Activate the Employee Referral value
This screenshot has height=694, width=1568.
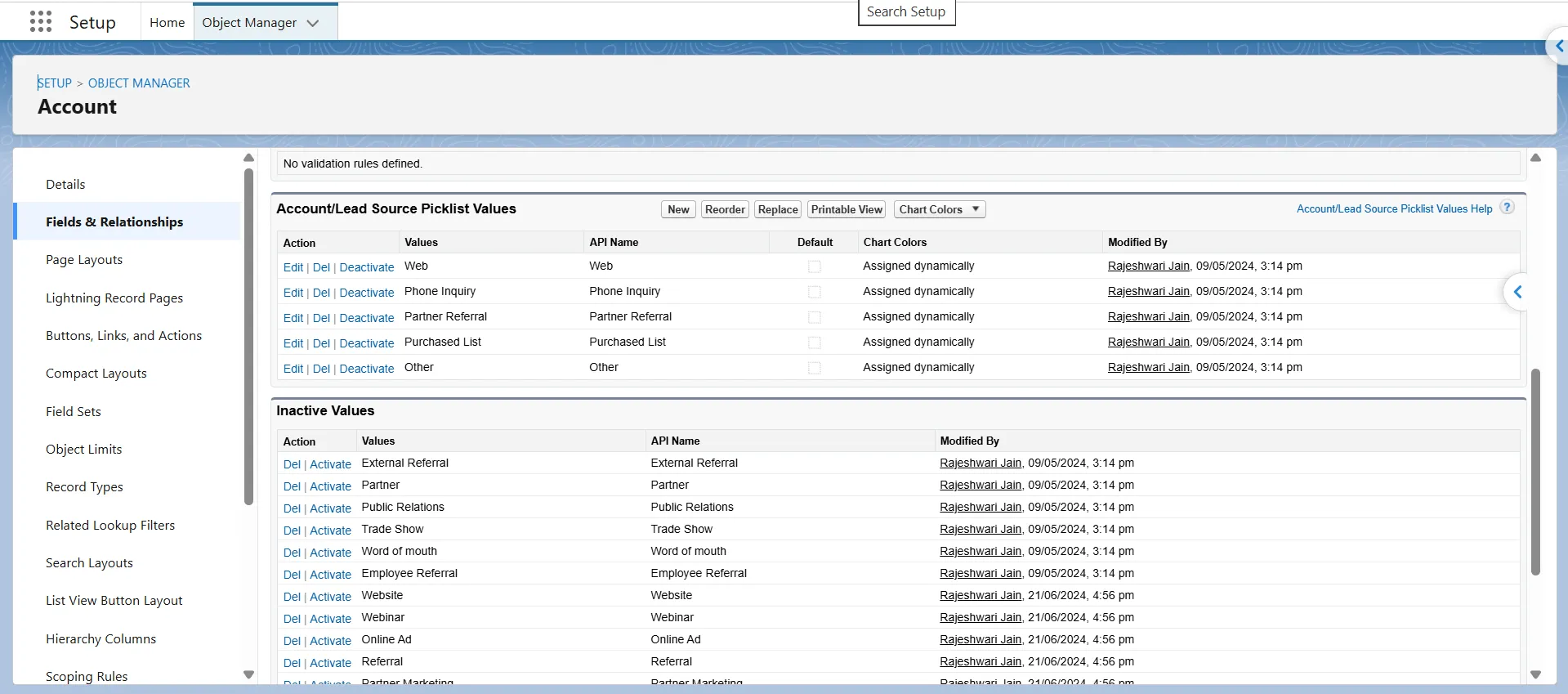point(330,575)
